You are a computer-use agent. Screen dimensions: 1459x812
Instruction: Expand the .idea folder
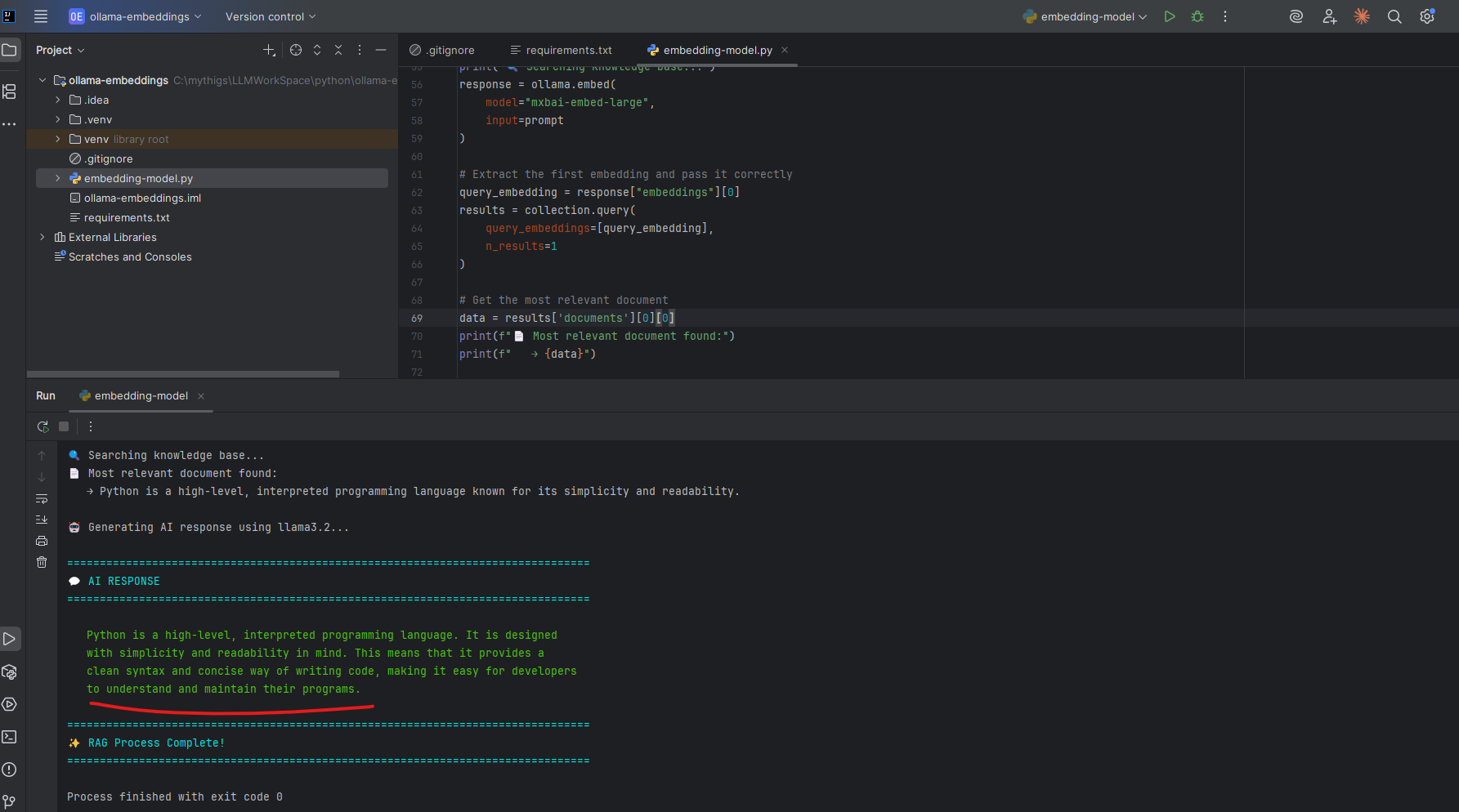(x=57, y=100)
